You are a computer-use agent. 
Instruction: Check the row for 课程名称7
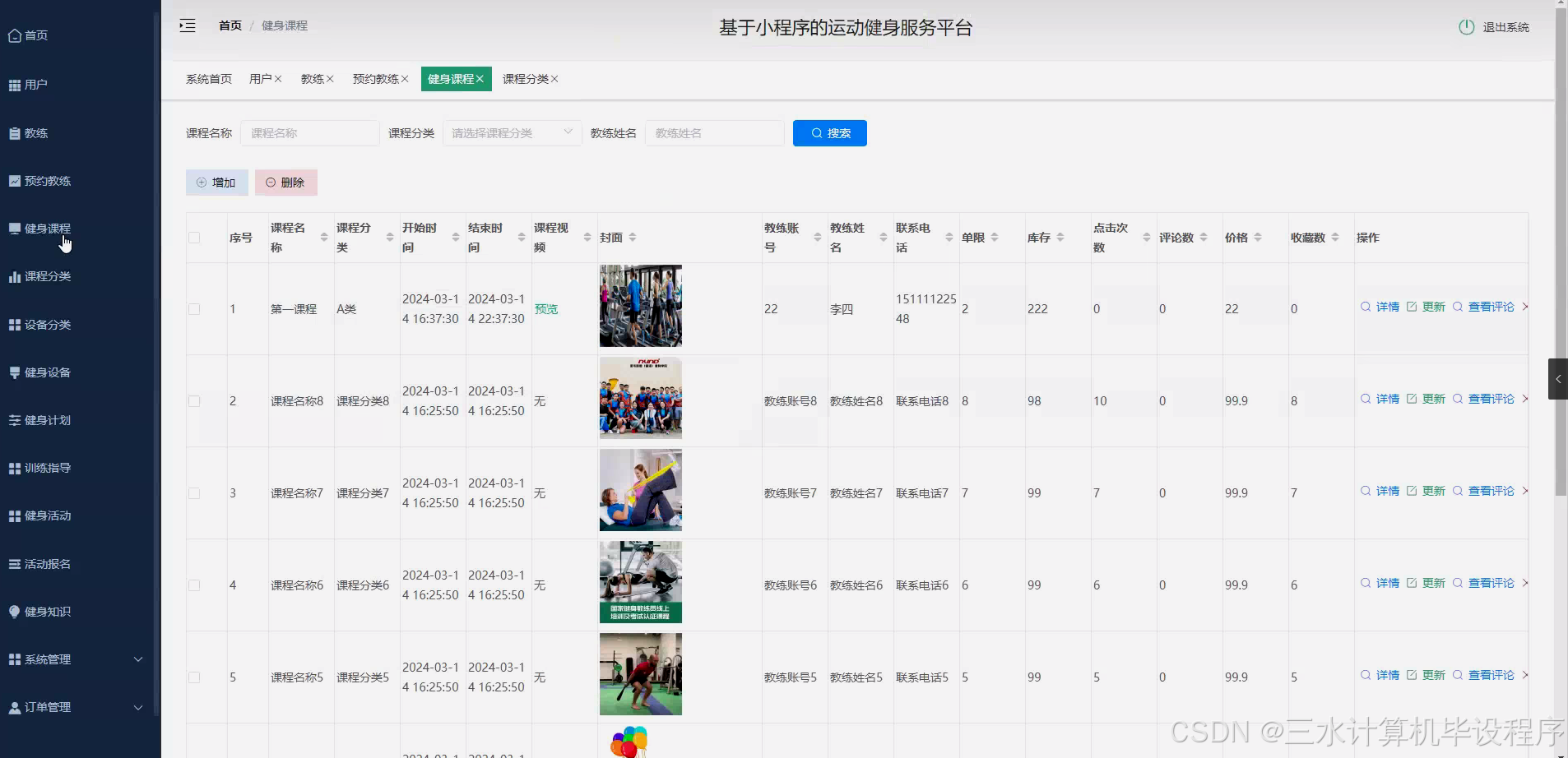click(x=194, y=493)
